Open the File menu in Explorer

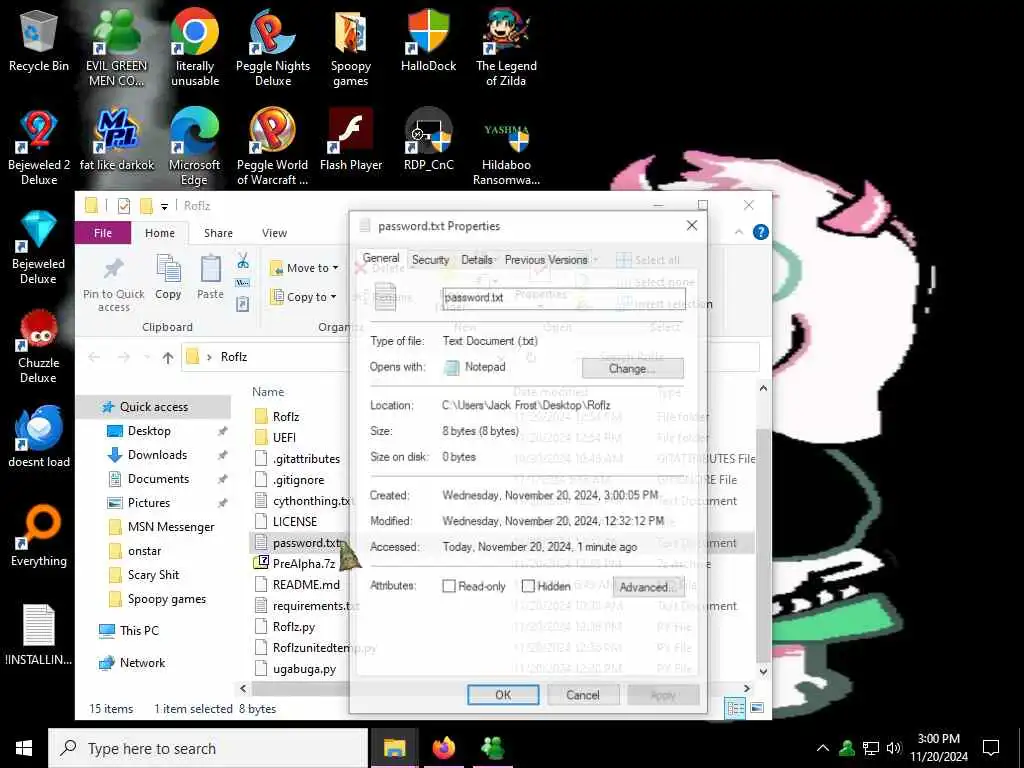point(103,232)
